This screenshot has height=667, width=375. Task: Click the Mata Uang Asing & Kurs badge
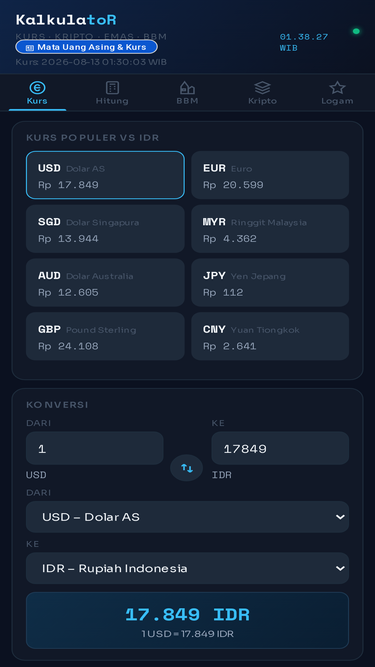pyautogui.click(x=86, y=47)
